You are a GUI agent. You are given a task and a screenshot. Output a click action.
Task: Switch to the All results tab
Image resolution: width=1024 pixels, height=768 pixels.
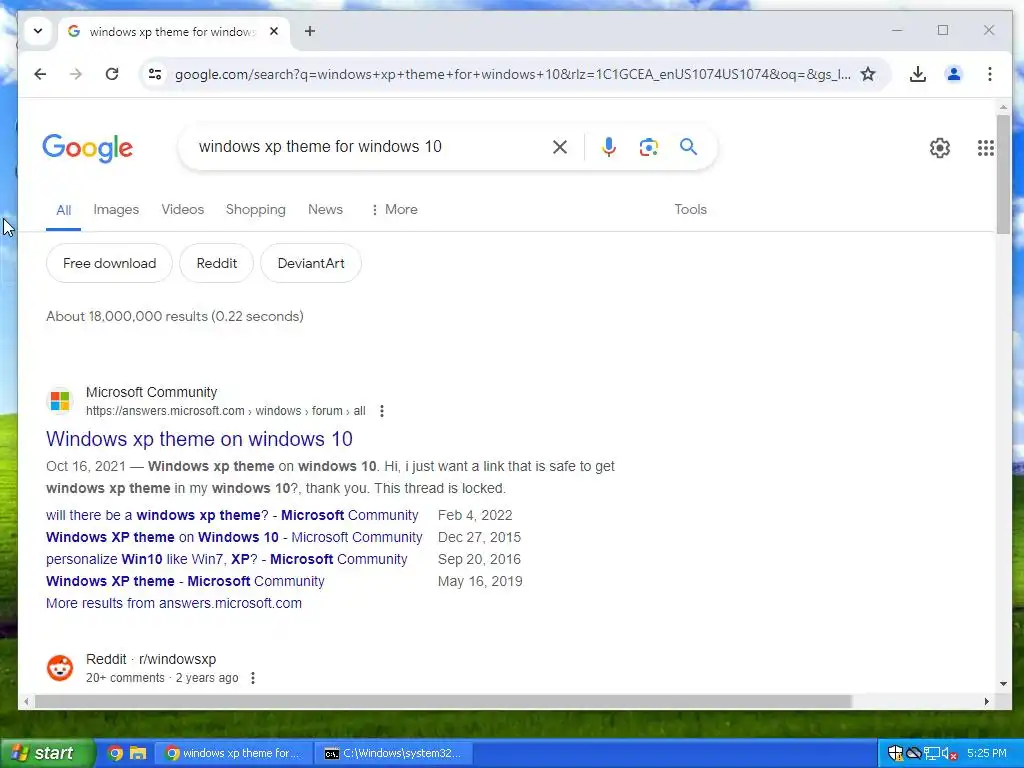(x=63, y=210)
